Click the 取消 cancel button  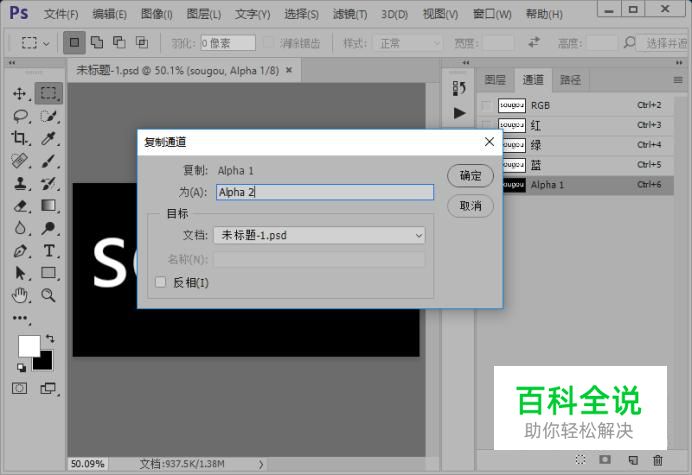click(x=470, y=206)
